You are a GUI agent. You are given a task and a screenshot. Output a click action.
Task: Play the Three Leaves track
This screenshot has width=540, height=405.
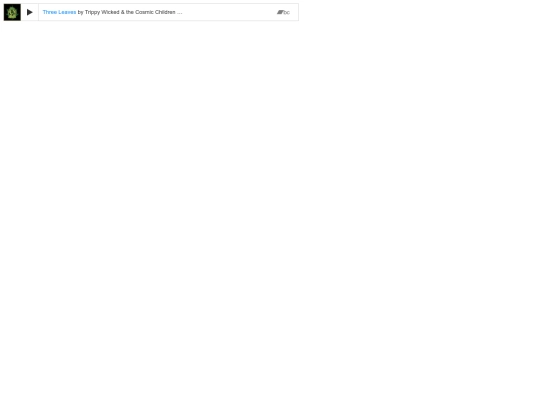pos(30,12)
